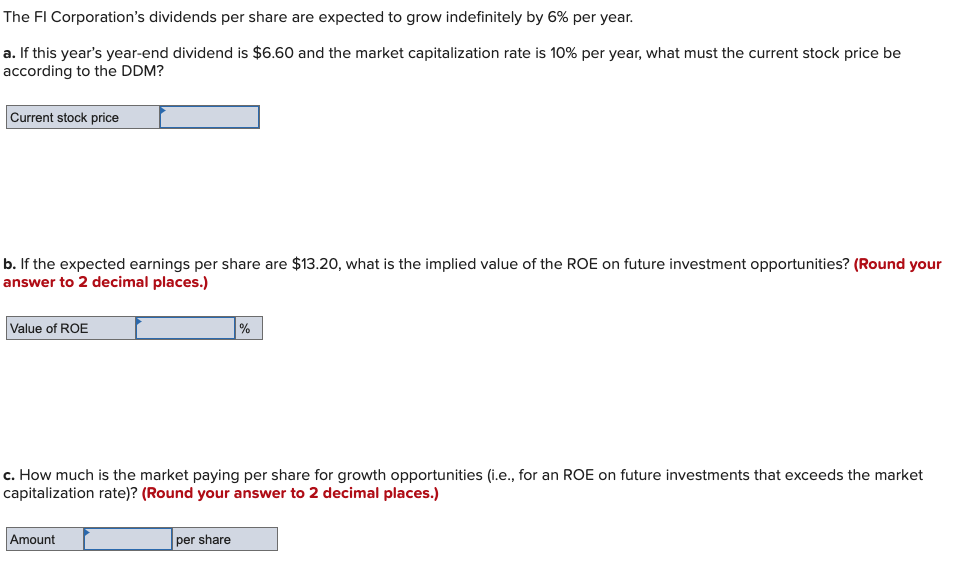This screenshot has width=967, height=572.
Task: Click blue triangle marker in stock price field
Action: 163,110
